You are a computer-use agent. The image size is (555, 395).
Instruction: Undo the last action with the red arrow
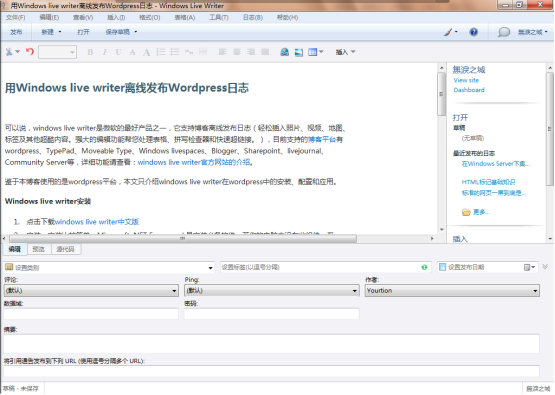(30, 52)
